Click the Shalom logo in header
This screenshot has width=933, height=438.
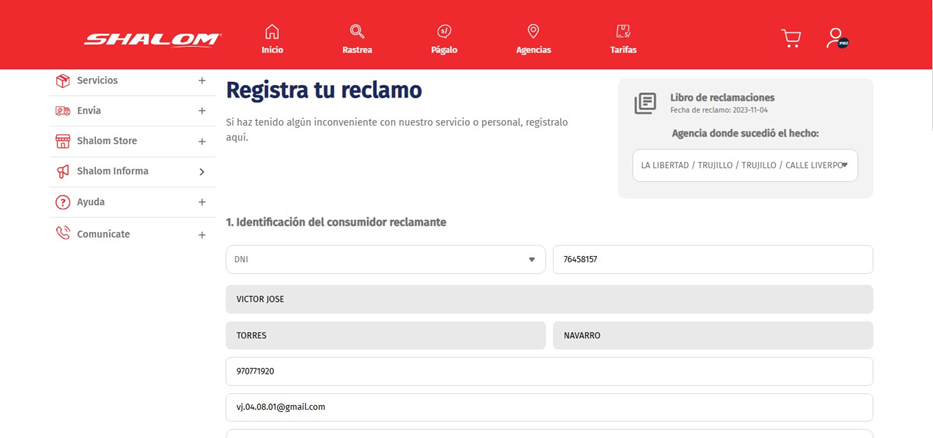point(152,39)
